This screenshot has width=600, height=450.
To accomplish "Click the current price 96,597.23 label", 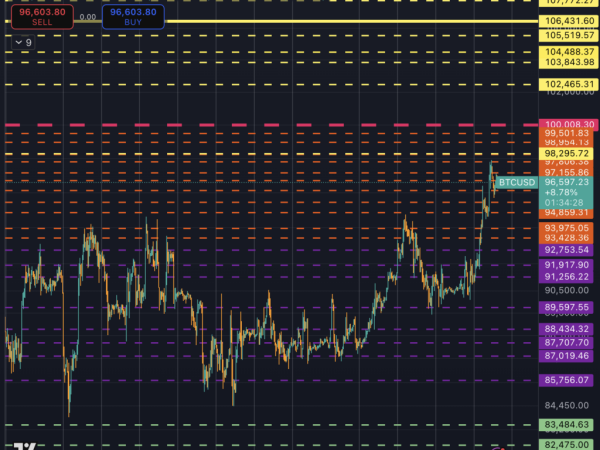I will click(x=566, y=183).
